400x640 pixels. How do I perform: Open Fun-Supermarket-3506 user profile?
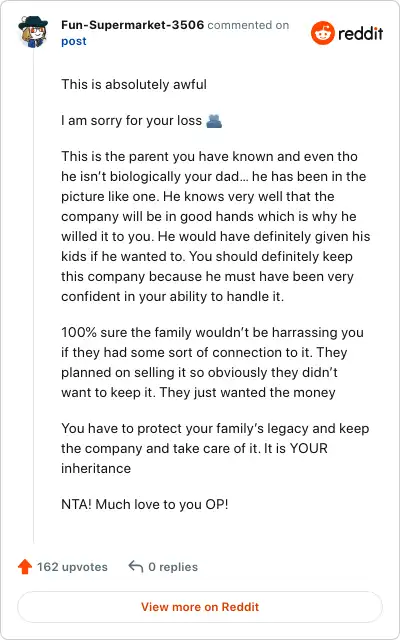click(x=132, y=25)
